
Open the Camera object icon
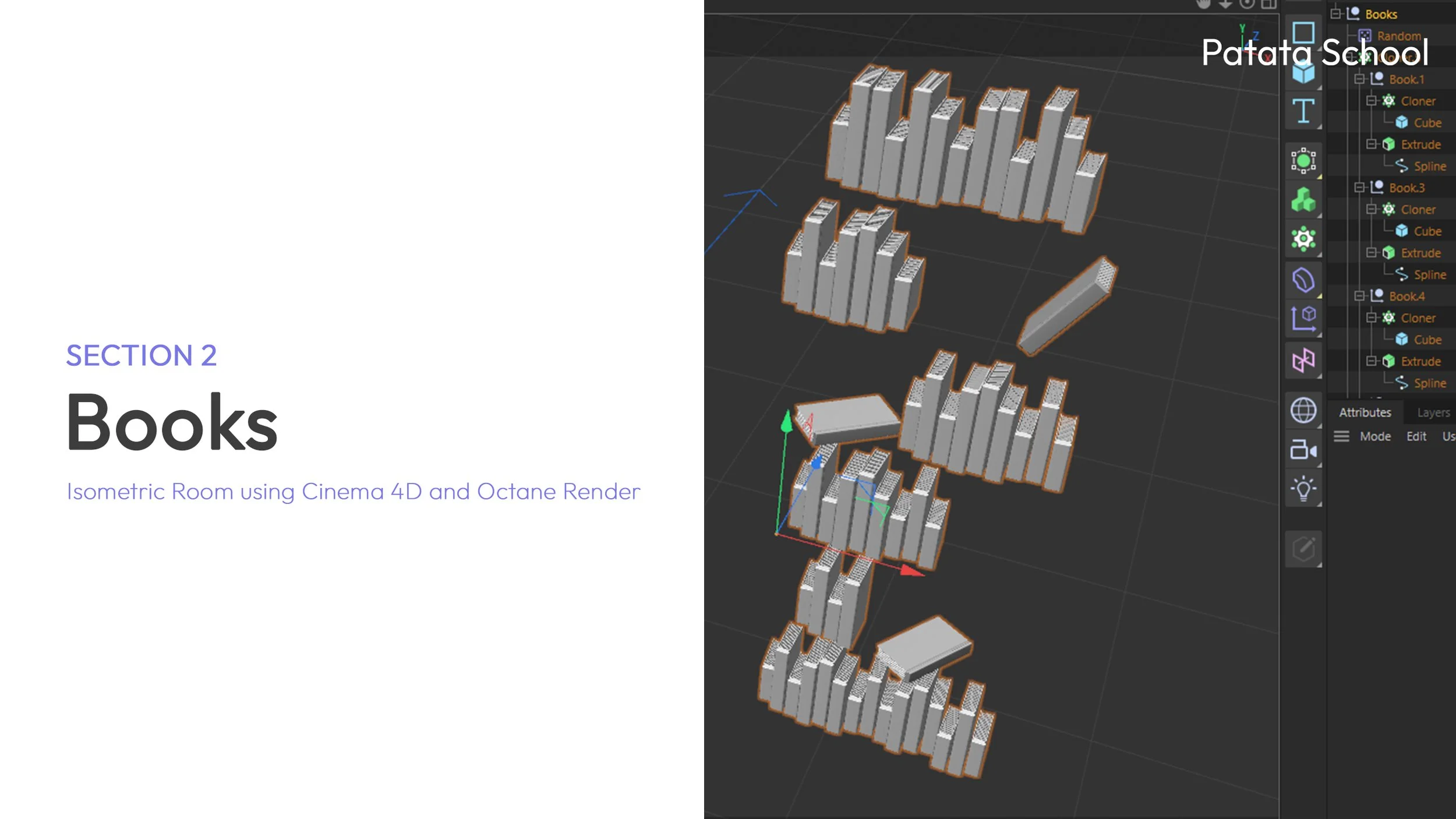[1303, 450]
